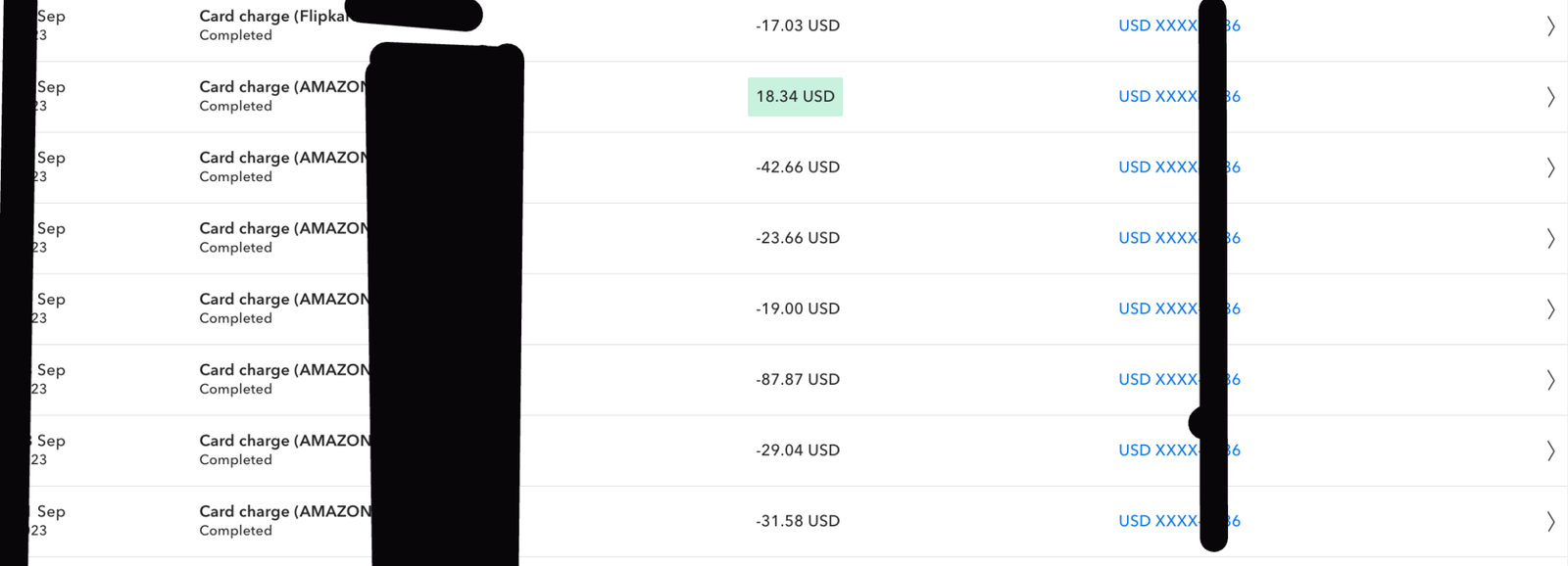Expand the -29.04 USD transaction chevron
The height and width of the screenshot is (566, 1568).
[1550, 450]
